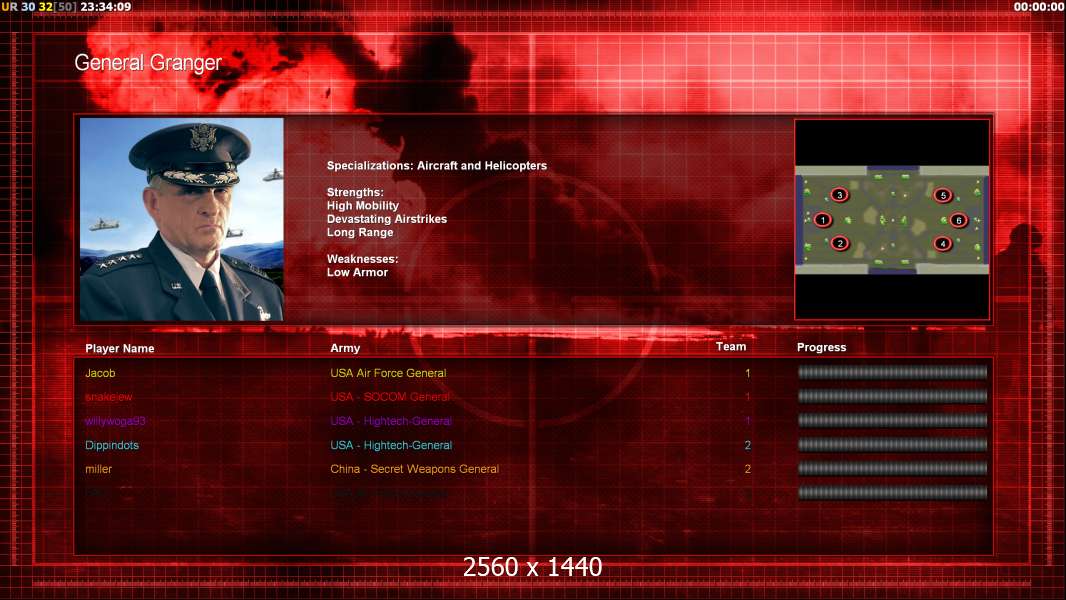Click the High Mobility strength text
The width and height of the screenshot is (1066, 600).
(362, 205)
